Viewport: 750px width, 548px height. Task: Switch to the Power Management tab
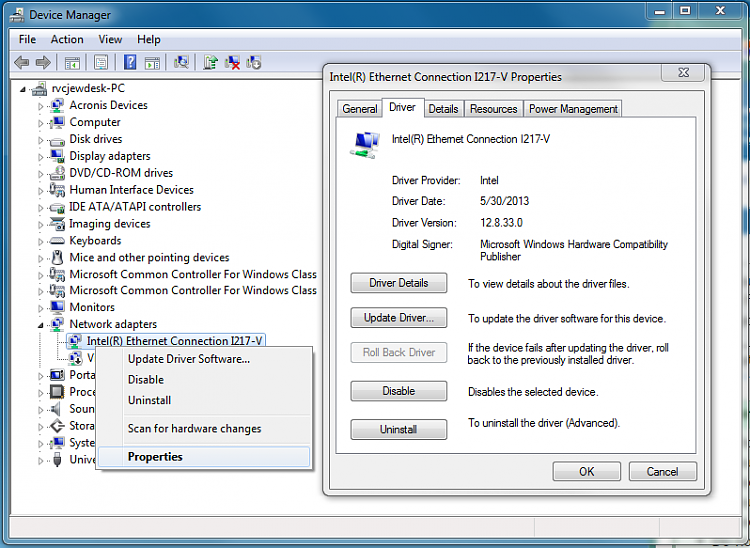(573, 109)
